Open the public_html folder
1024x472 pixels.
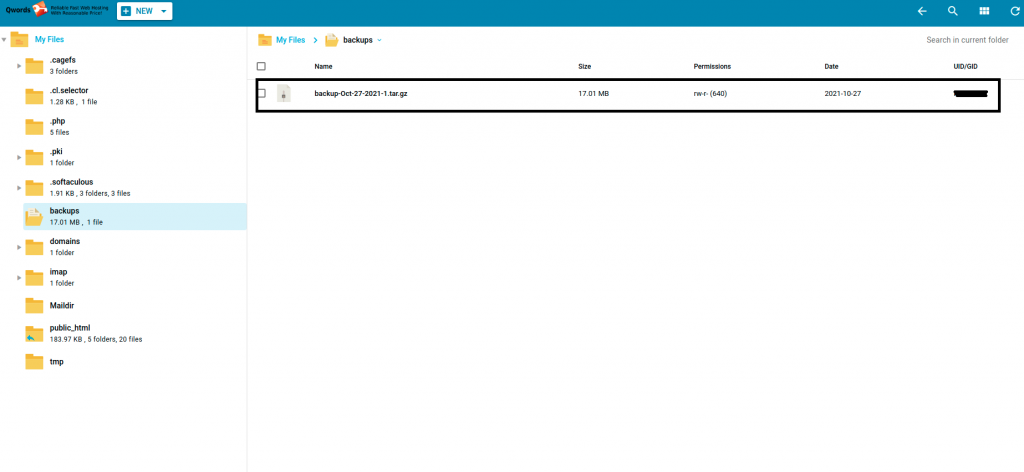click(x=70, y=328)
